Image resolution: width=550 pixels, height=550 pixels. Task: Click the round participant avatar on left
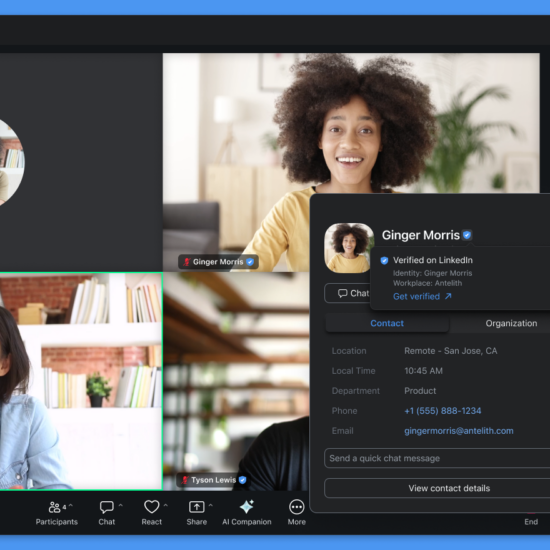coord(11,162)
